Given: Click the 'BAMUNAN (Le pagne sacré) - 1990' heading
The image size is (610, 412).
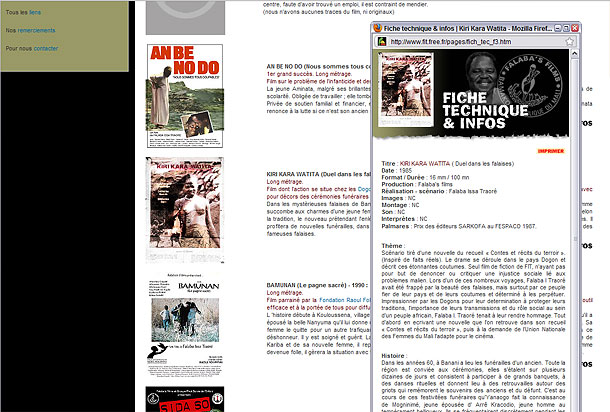Looking at the screenshot, I should point(317,285).
